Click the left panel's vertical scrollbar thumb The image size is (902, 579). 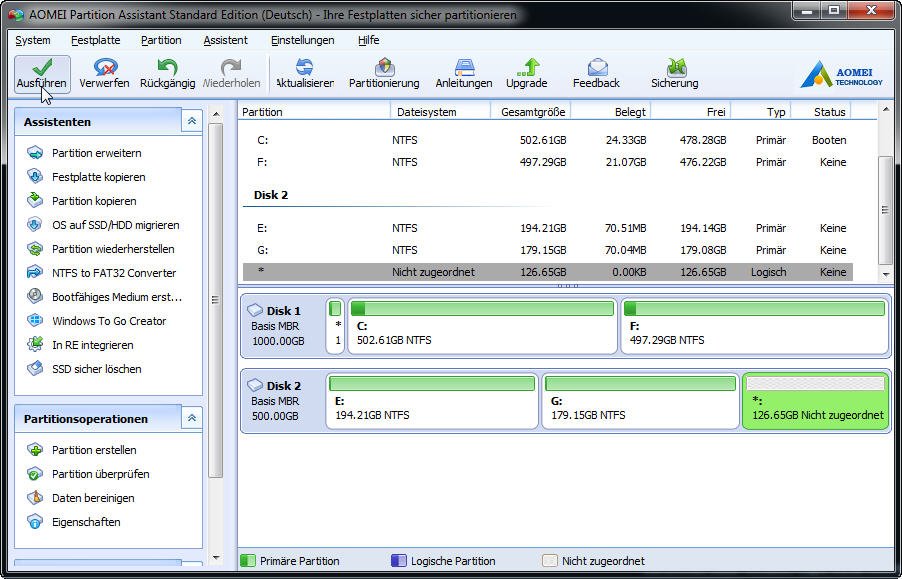216,300
